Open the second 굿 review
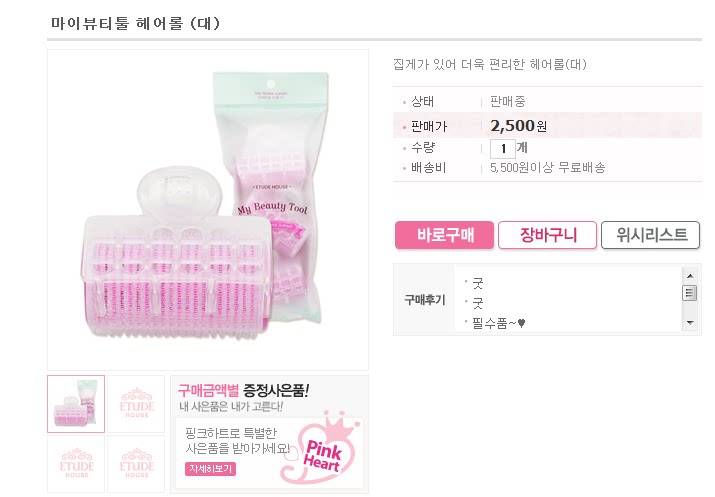 point(478,301)
